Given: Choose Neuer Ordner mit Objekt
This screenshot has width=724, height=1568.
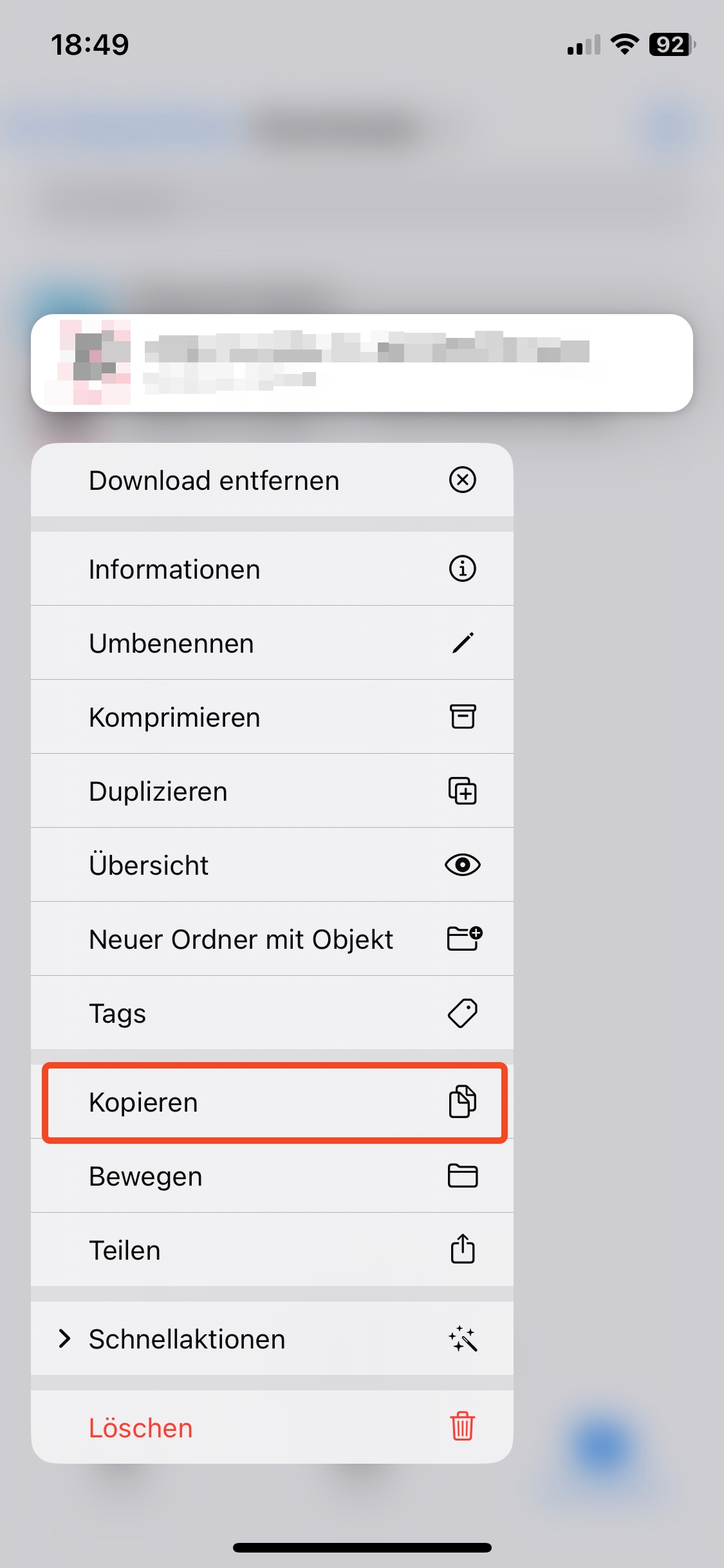Looking at the screenshot, I should [x=241, y=940].
